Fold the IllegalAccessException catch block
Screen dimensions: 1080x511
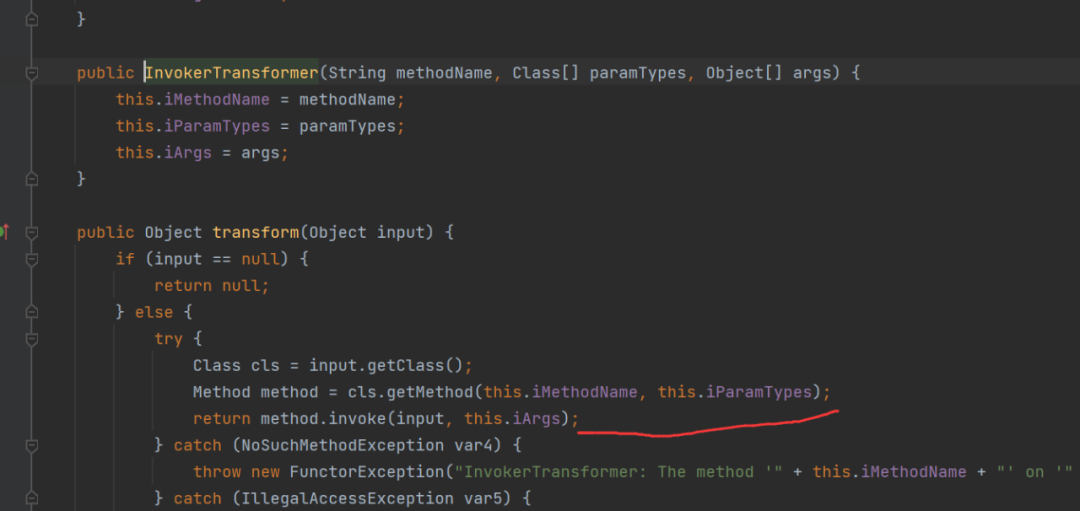(32, 498)
